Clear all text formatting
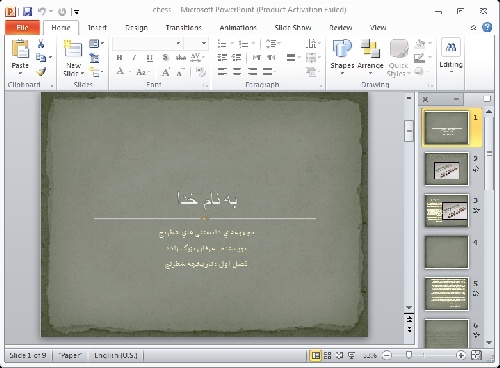 click(200, 71)
